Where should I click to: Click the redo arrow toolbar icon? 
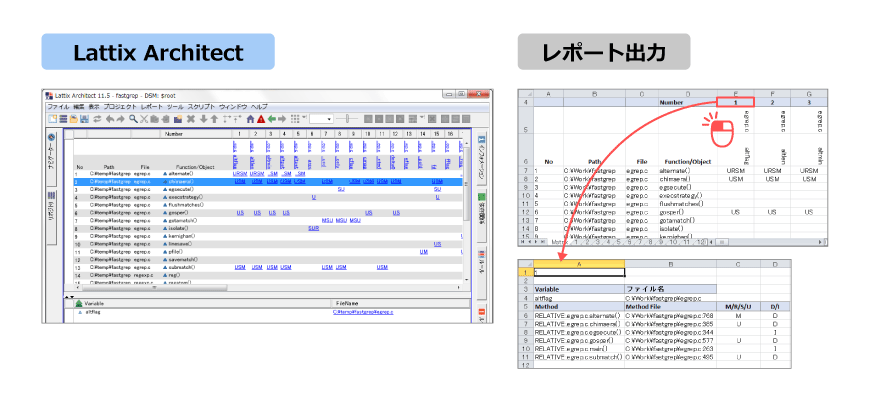(121, 119)
